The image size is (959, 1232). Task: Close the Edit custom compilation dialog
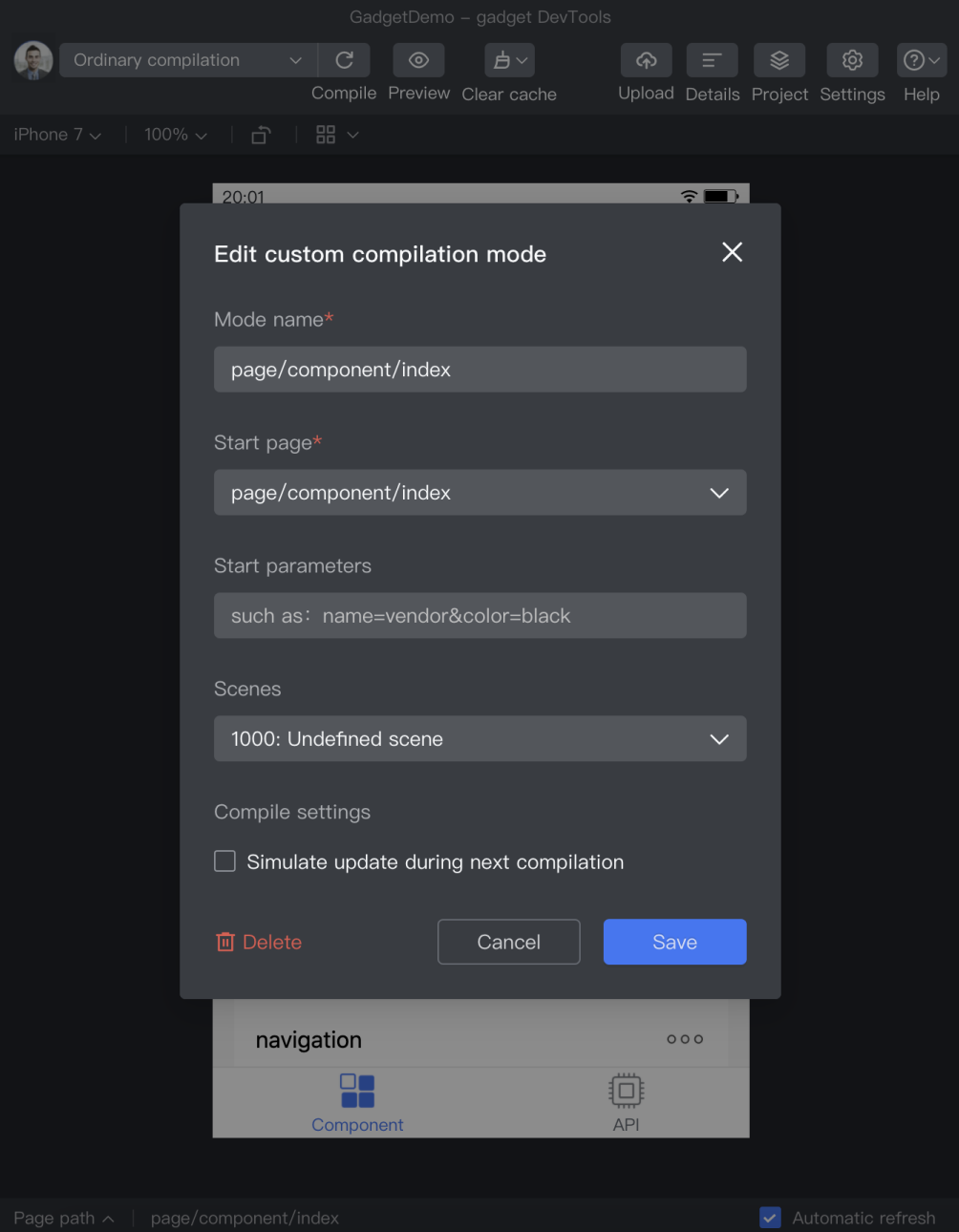tap(732, 252)
